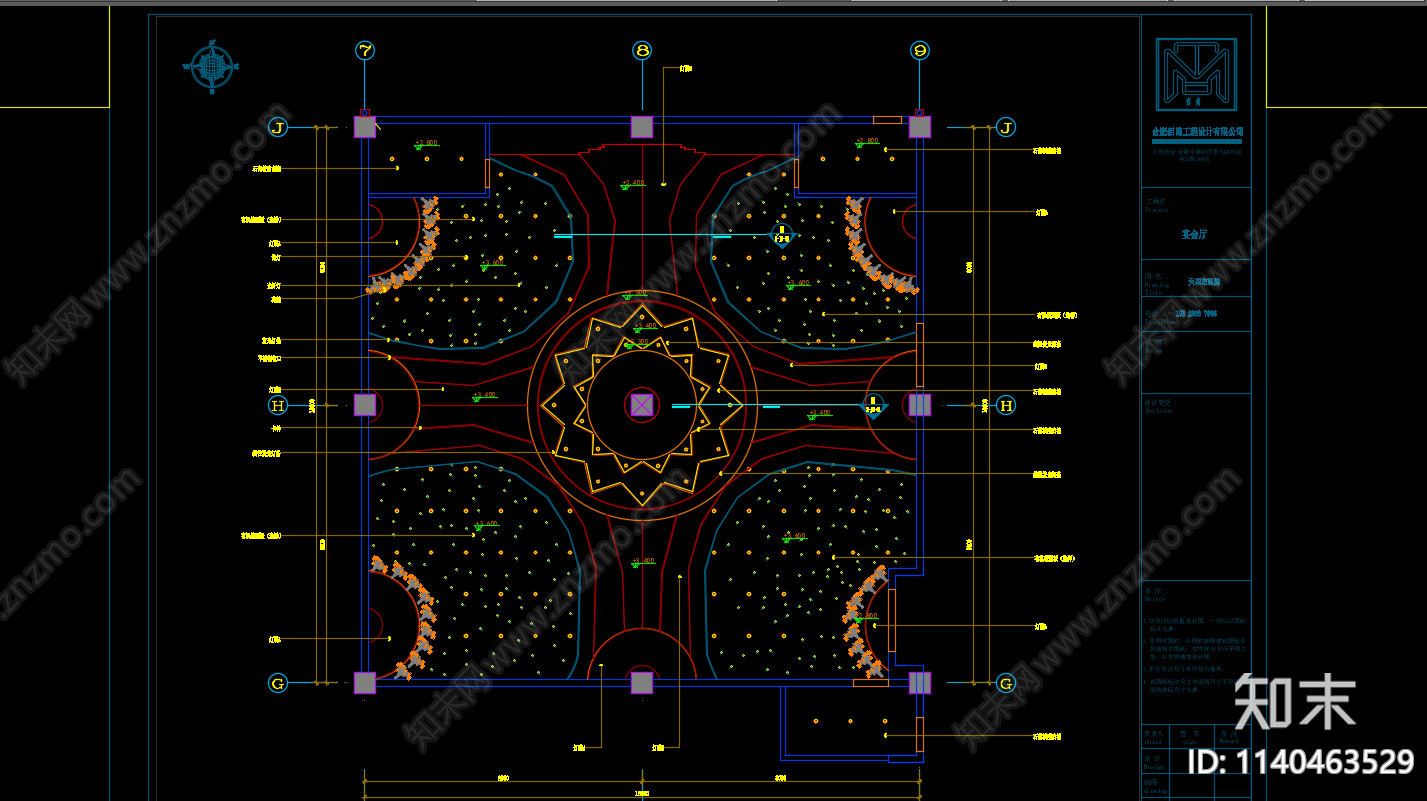1427x801 pixels.
Task: Pick the right J axis bubble
Action: (1006, 127)
